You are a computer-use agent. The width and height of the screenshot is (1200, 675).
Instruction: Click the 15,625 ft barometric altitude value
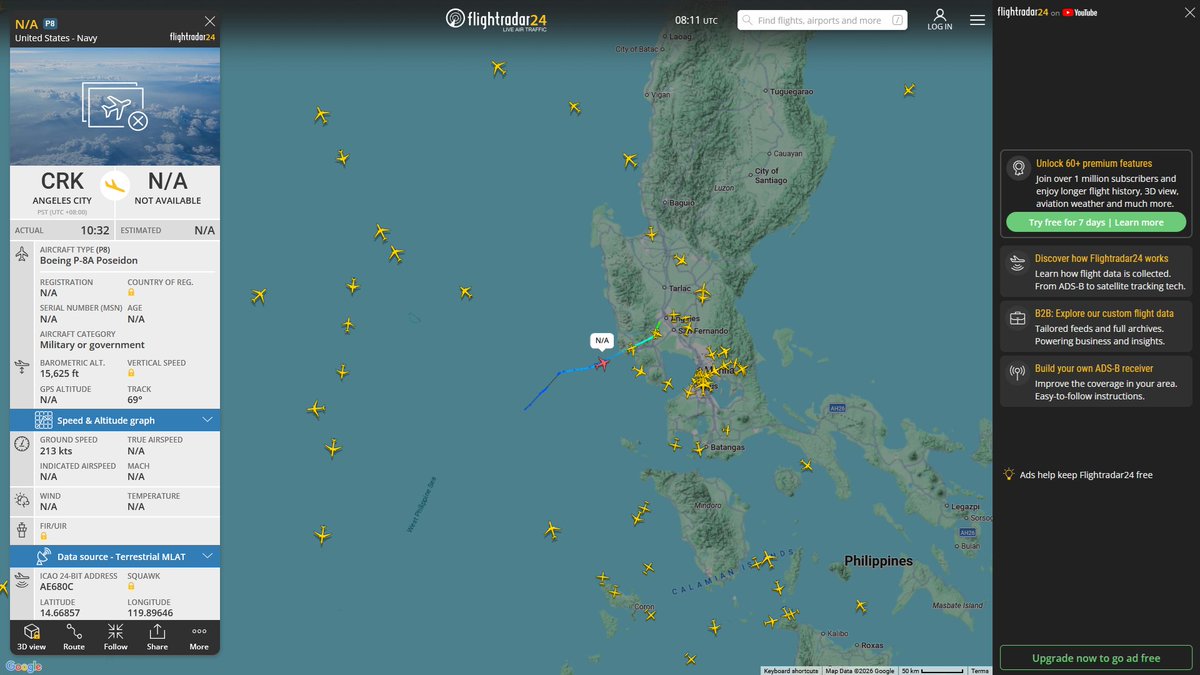pyautogui.click(x=60, y=373)
